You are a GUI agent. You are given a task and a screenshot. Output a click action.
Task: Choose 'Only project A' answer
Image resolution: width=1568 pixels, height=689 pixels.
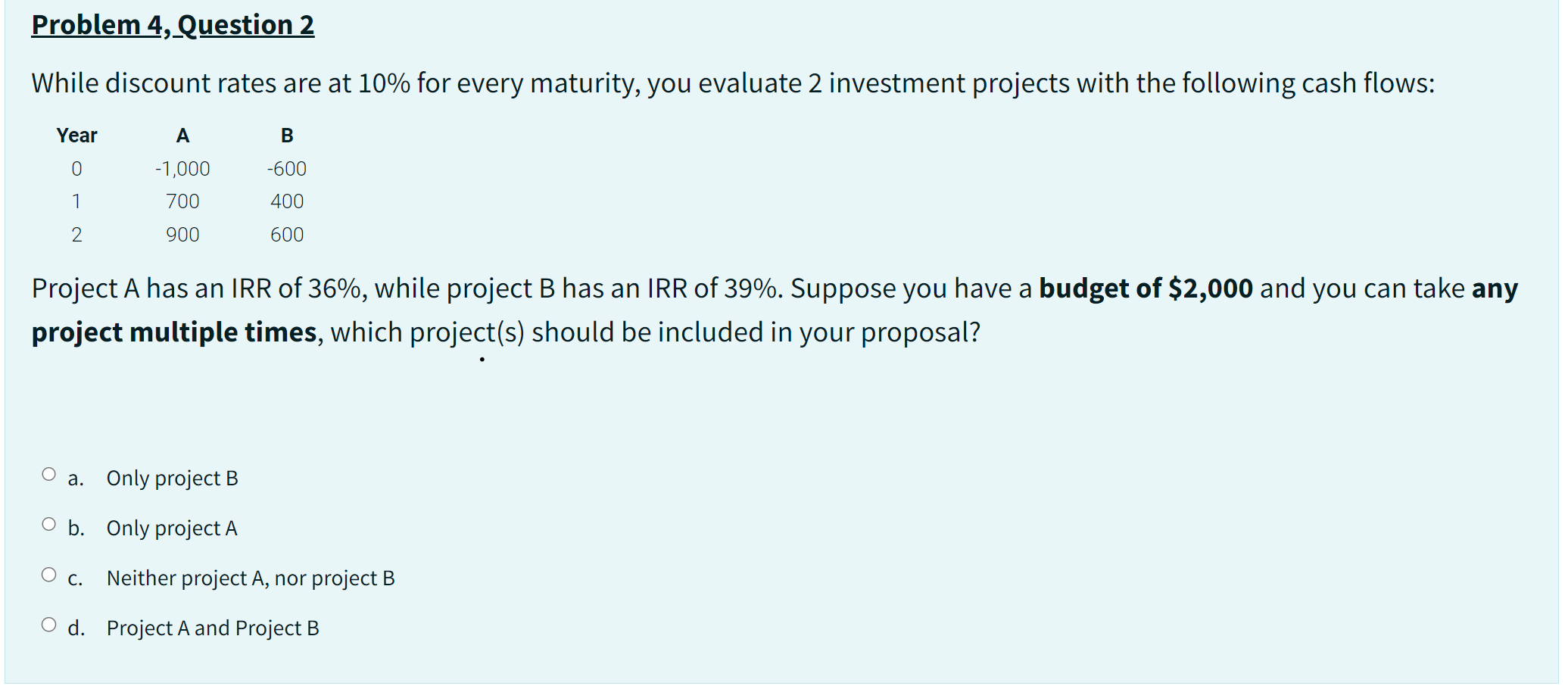tap(171, 528)
